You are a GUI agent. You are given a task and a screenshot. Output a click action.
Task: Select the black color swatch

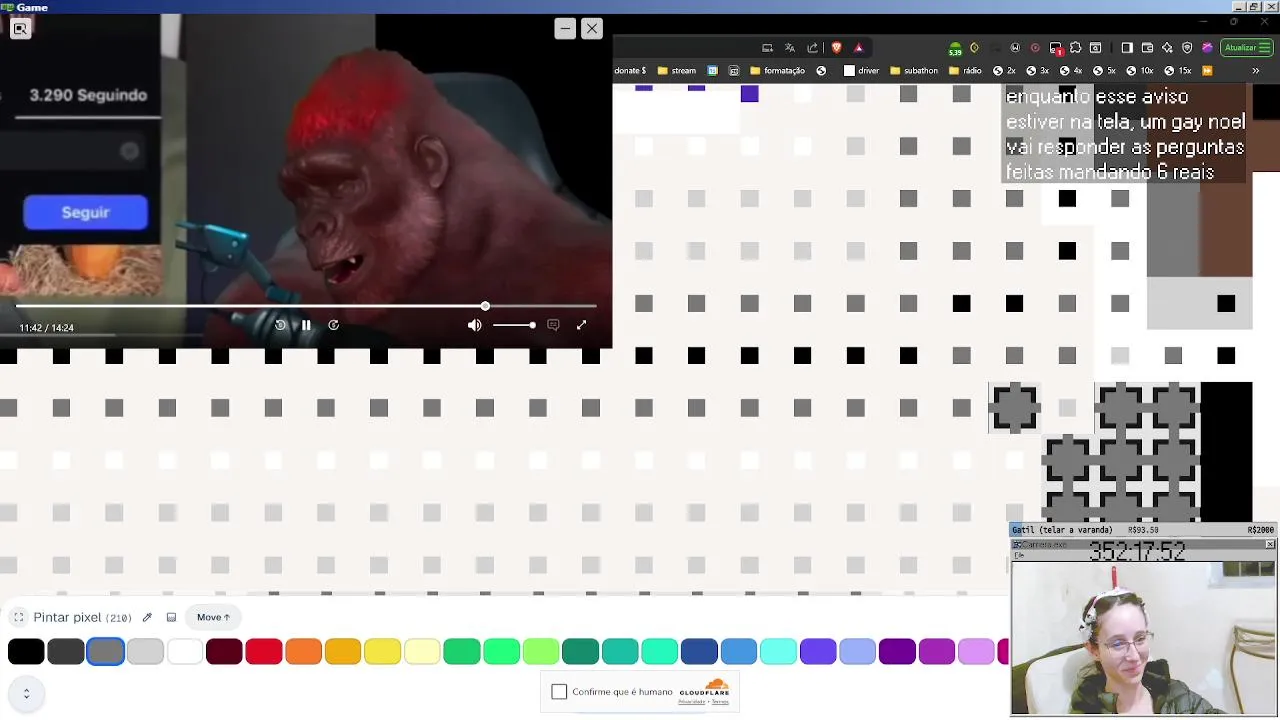[26, 652]
